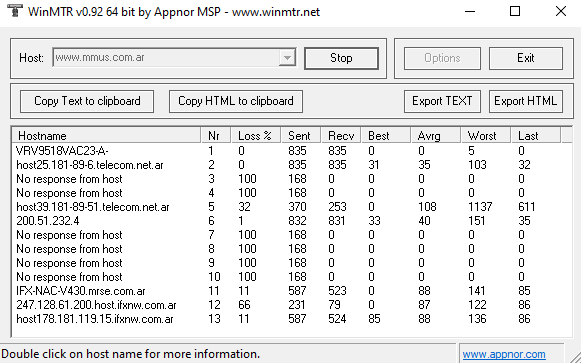Click status bar text about host information
581x363 pixels.
point(130,354)
